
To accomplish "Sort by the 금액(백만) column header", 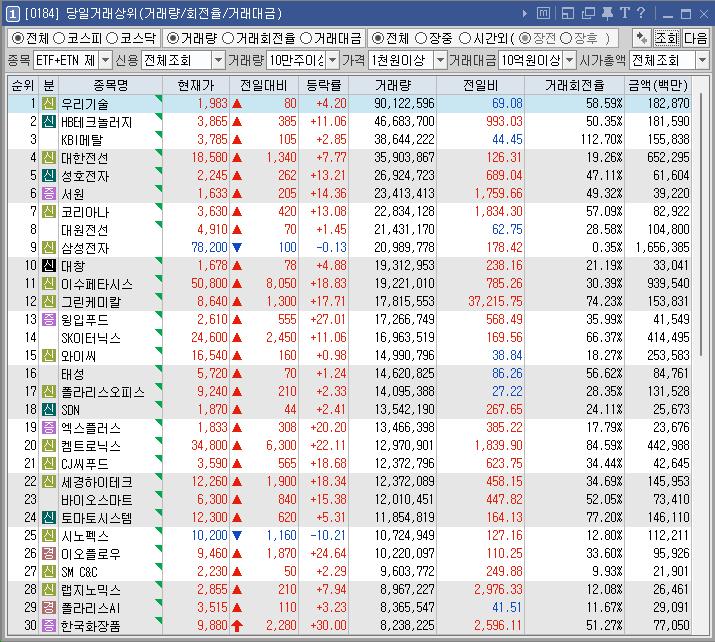I will (658, 85).
